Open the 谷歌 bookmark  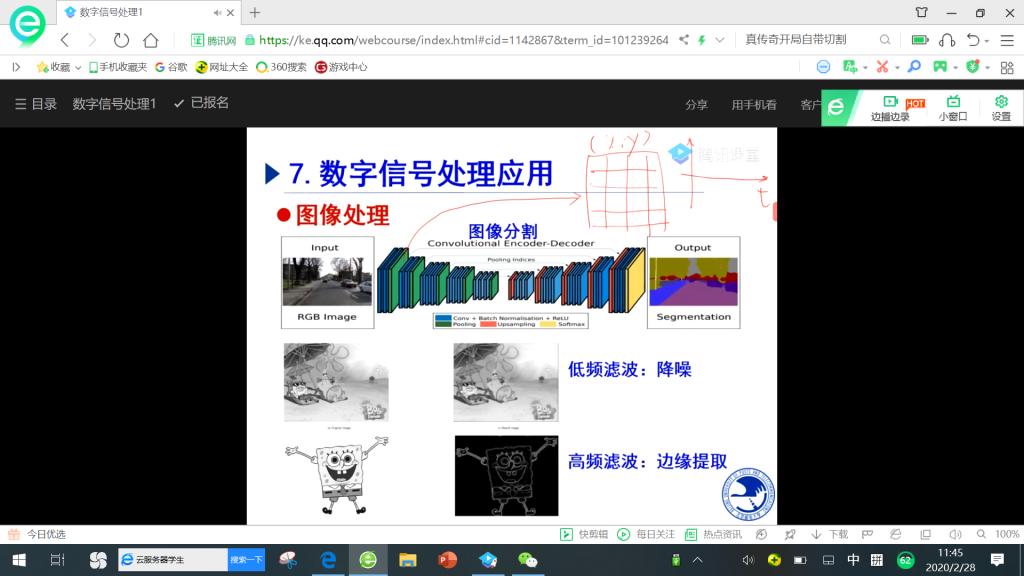tap(171, 67)
